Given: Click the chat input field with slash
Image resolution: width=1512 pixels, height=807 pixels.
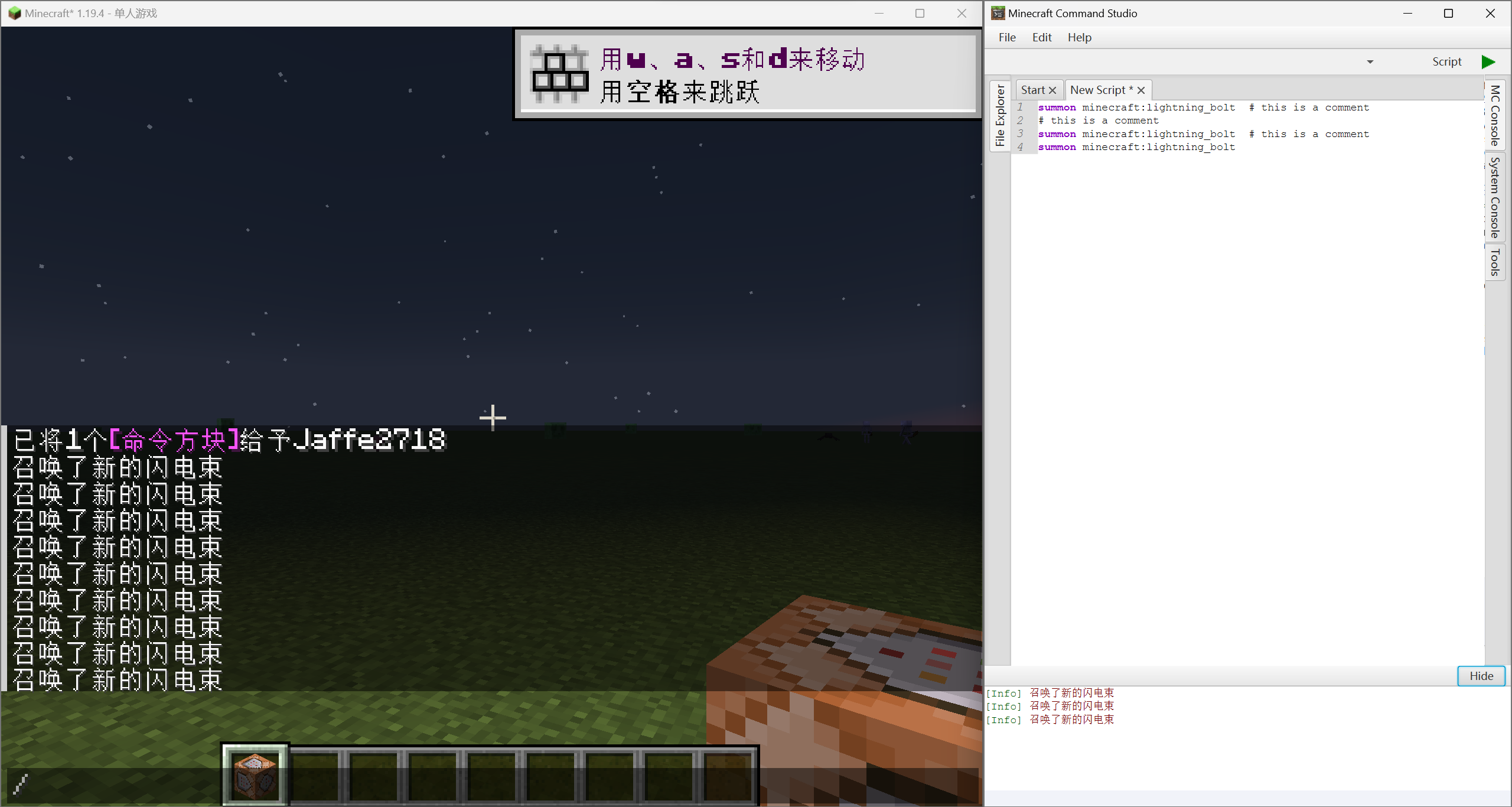Looking at the screenshot, I should click(x=491, y=785).
